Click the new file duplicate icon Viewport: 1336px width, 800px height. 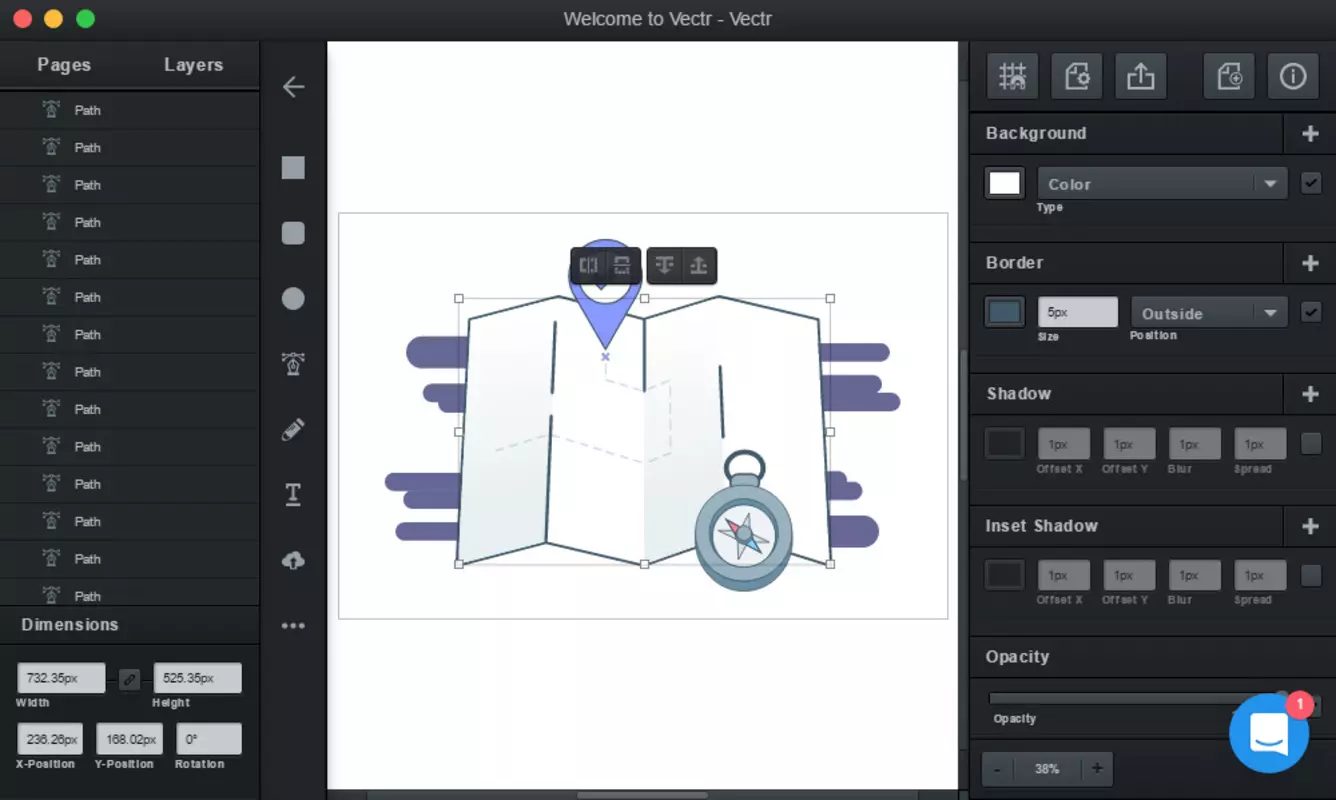(1229, 76)
